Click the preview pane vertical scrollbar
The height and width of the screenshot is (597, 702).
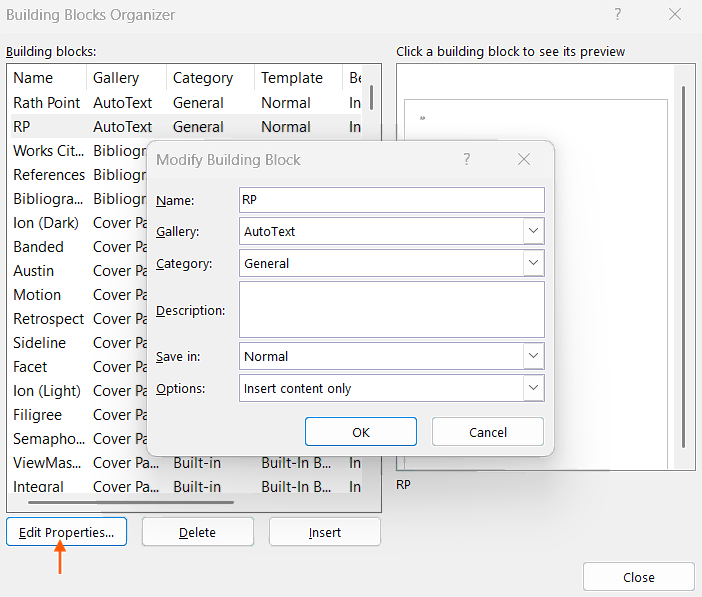click(x=683, y=266)
